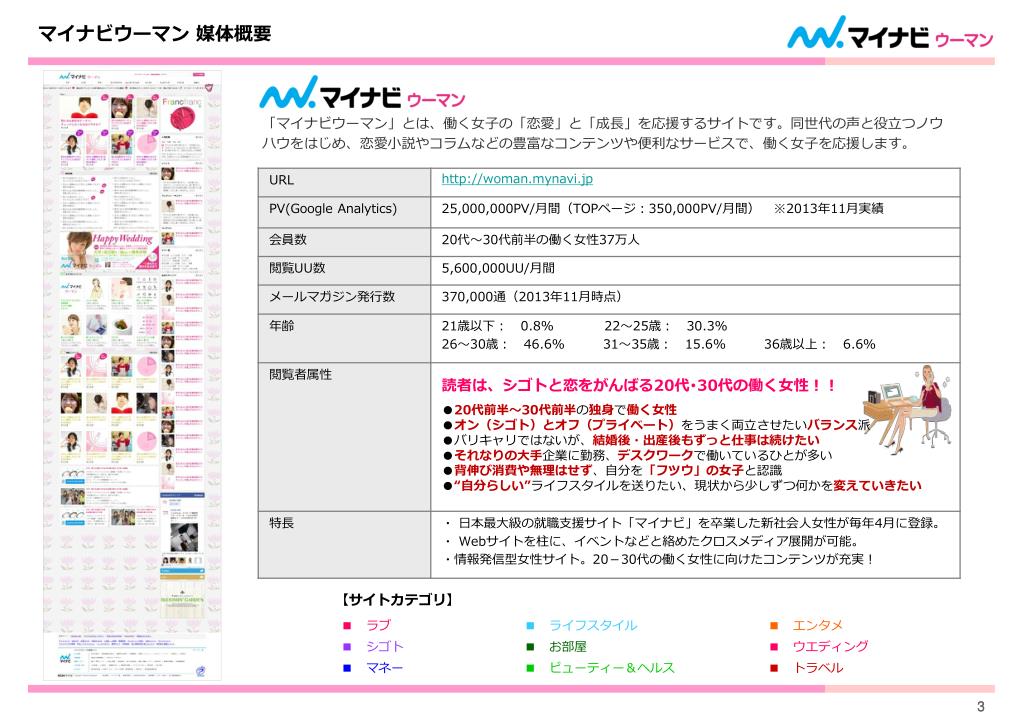Click the 31～35歳: 15.6% entry
Viewport: 1023px width, 720px height.
[664, 344]
